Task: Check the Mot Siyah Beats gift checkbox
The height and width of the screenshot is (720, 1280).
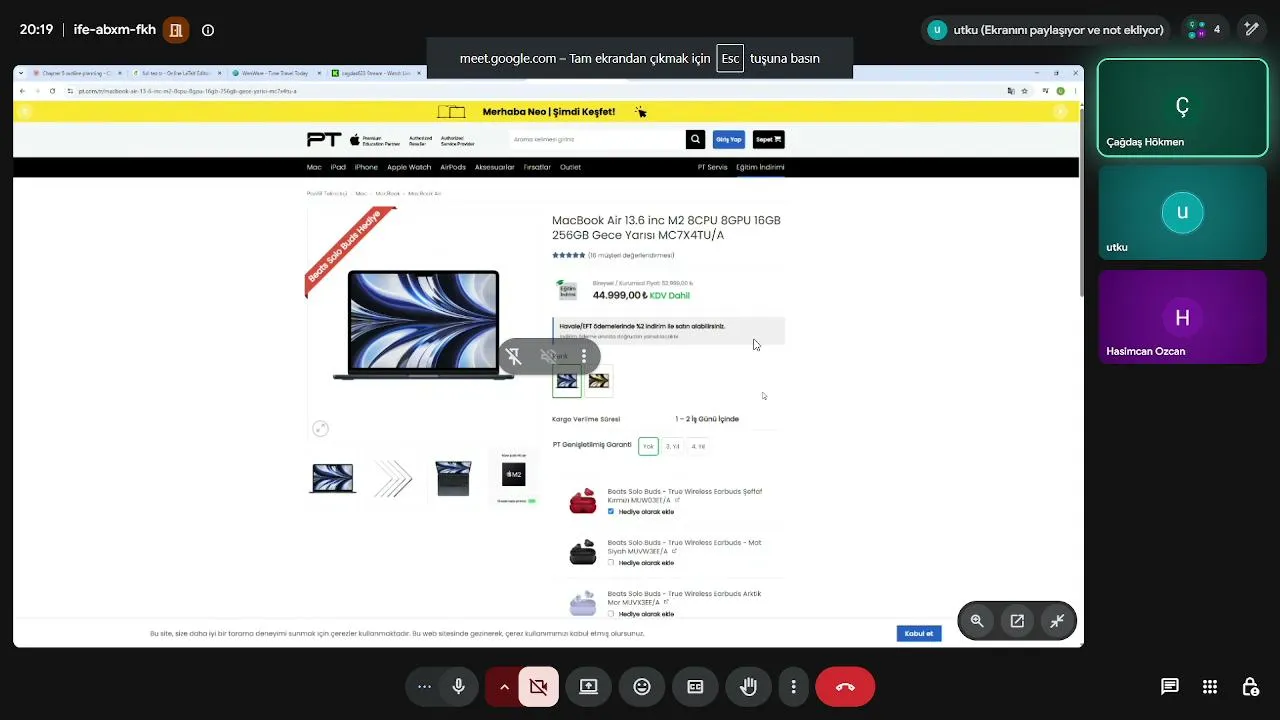Action: 611,563
